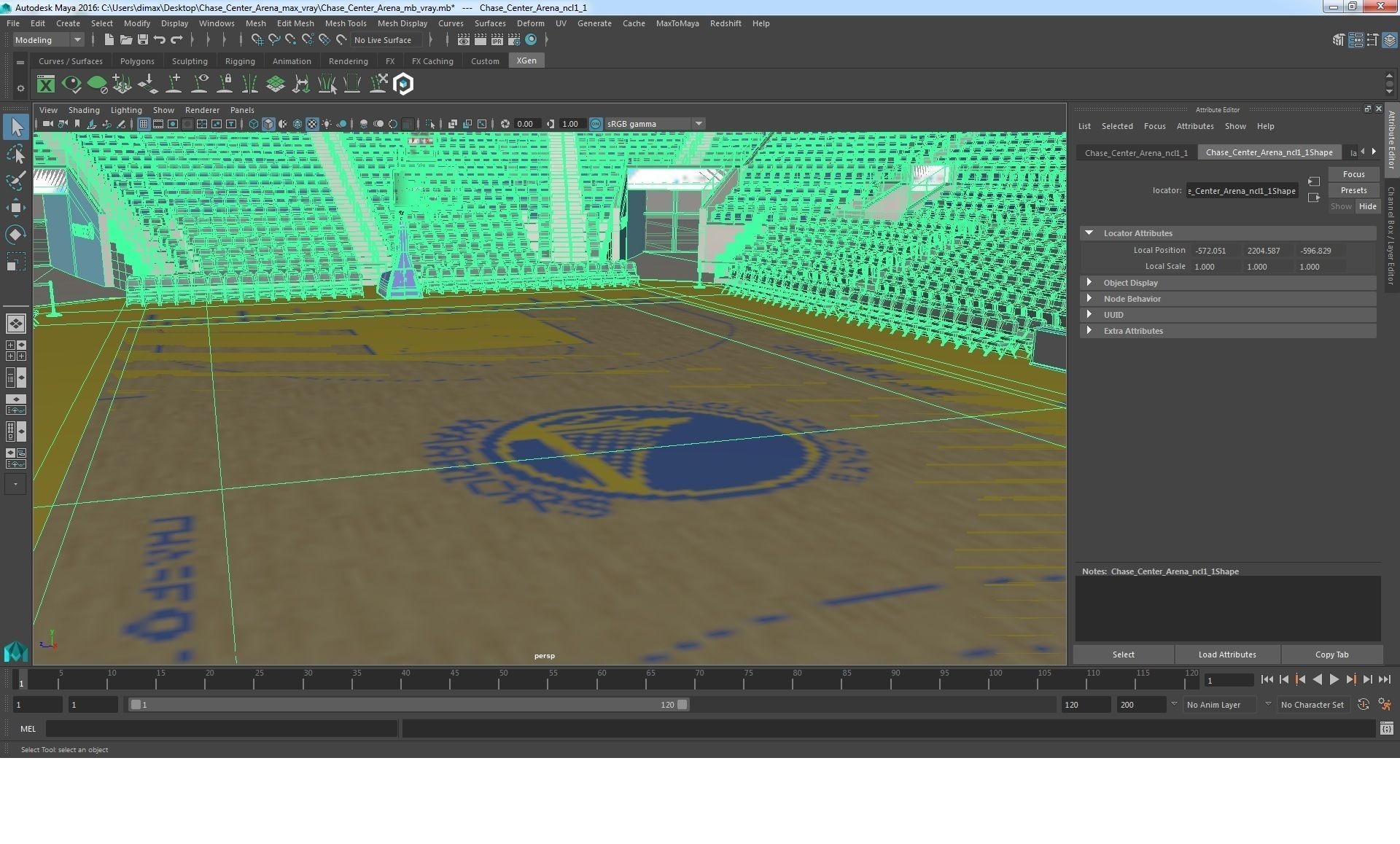Click the Rotate tool icon
This screenshot has width=1400, height=844.
pyautogui.click(x=15, y=234)
